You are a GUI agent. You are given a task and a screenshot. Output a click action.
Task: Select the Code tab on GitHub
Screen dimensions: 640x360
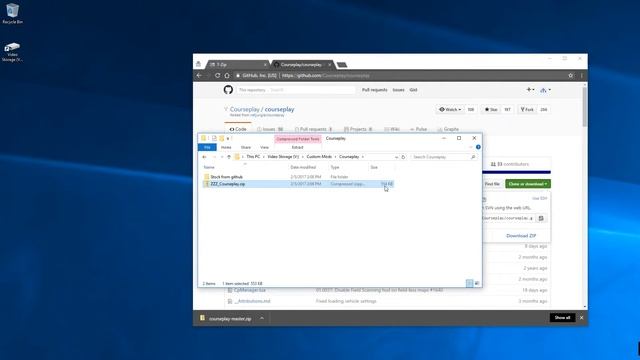click(238, 129)
